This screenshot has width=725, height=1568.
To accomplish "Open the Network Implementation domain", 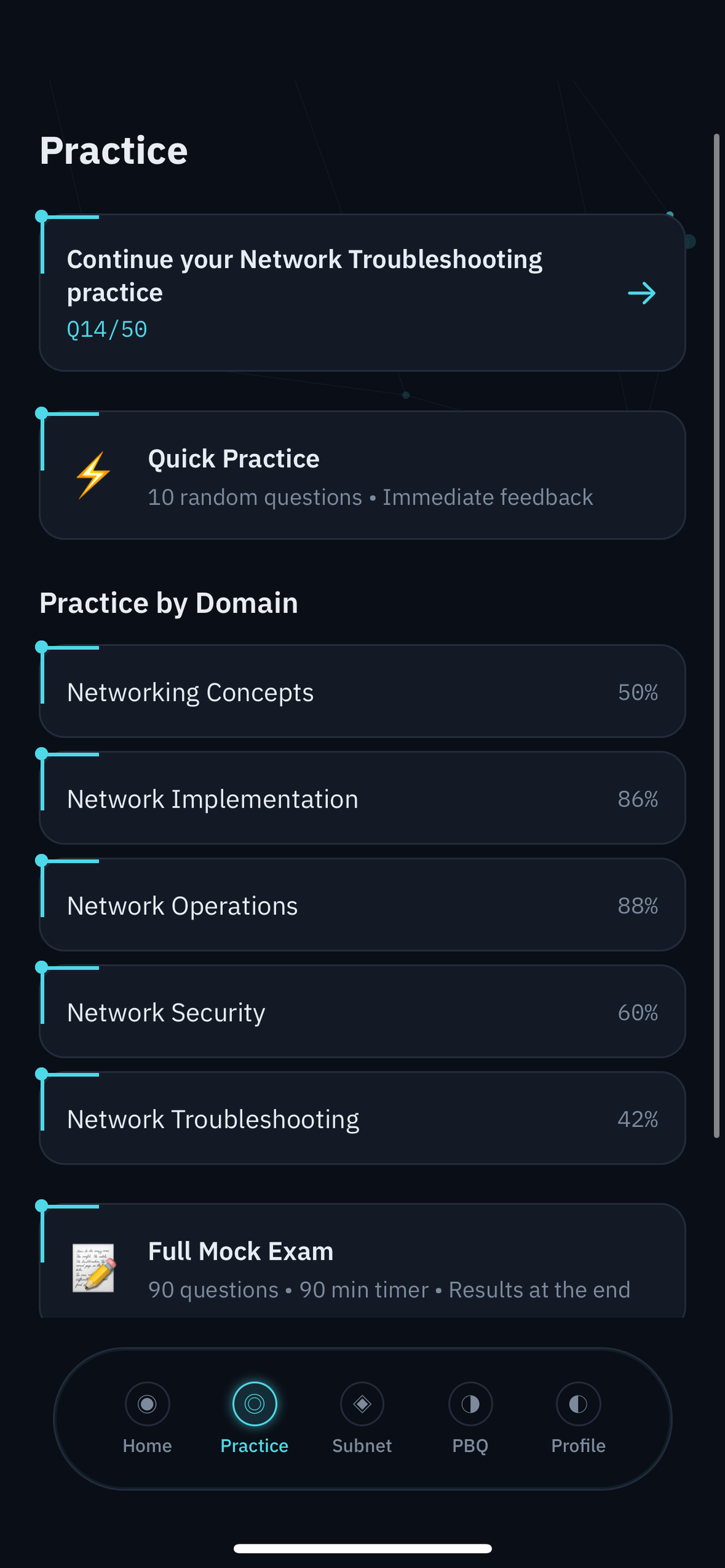I will [x=362, y=798].
